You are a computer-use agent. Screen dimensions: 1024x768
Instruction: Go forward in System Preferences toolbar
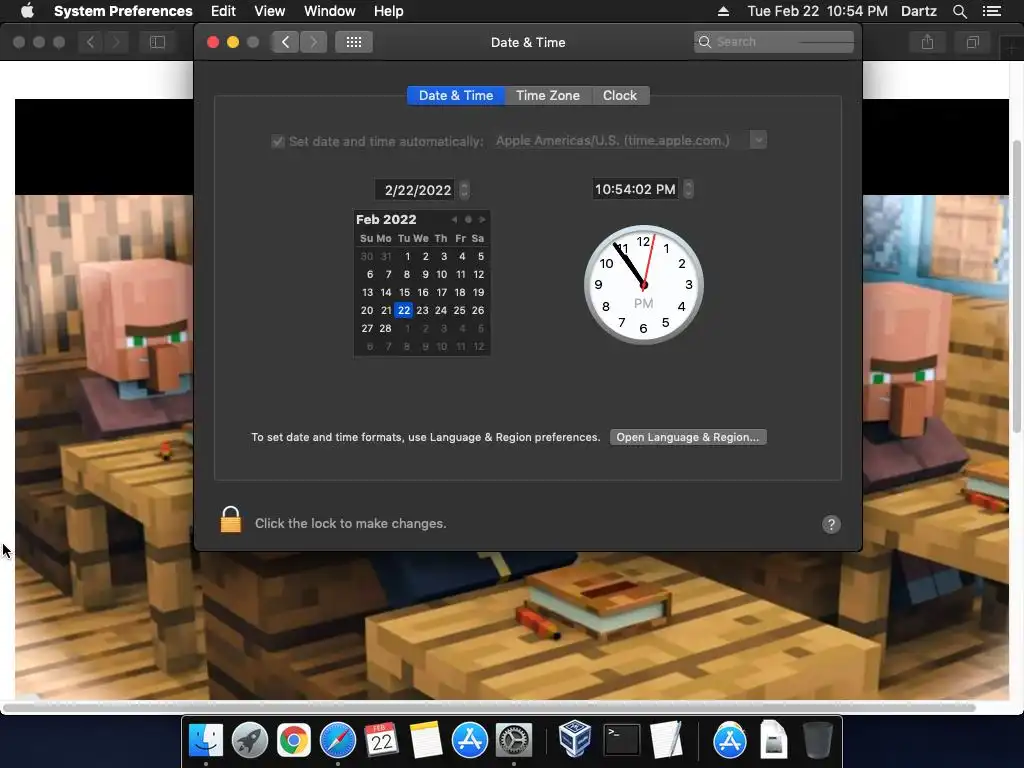(x=313, y=42)
